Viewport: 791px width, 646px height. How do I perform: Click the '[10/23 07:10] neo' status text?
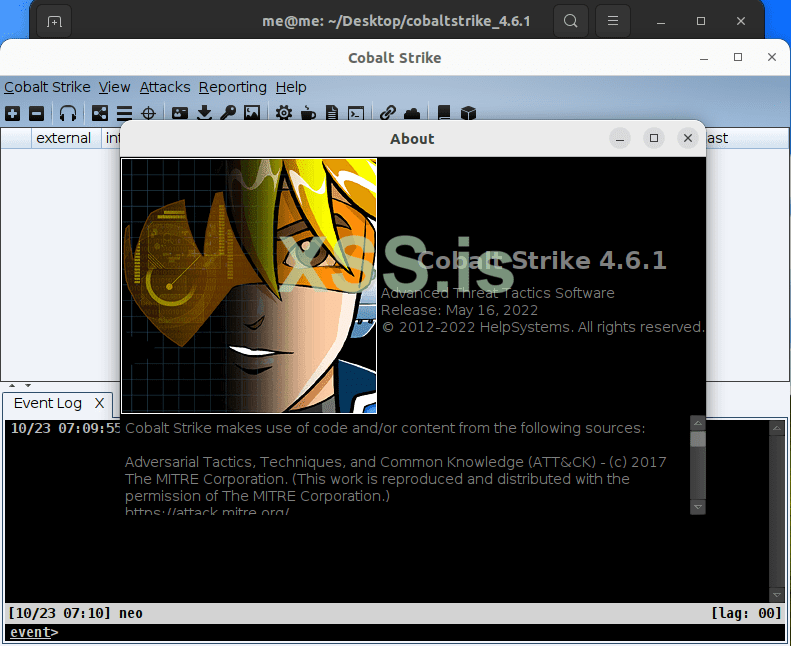click(76, 613)
